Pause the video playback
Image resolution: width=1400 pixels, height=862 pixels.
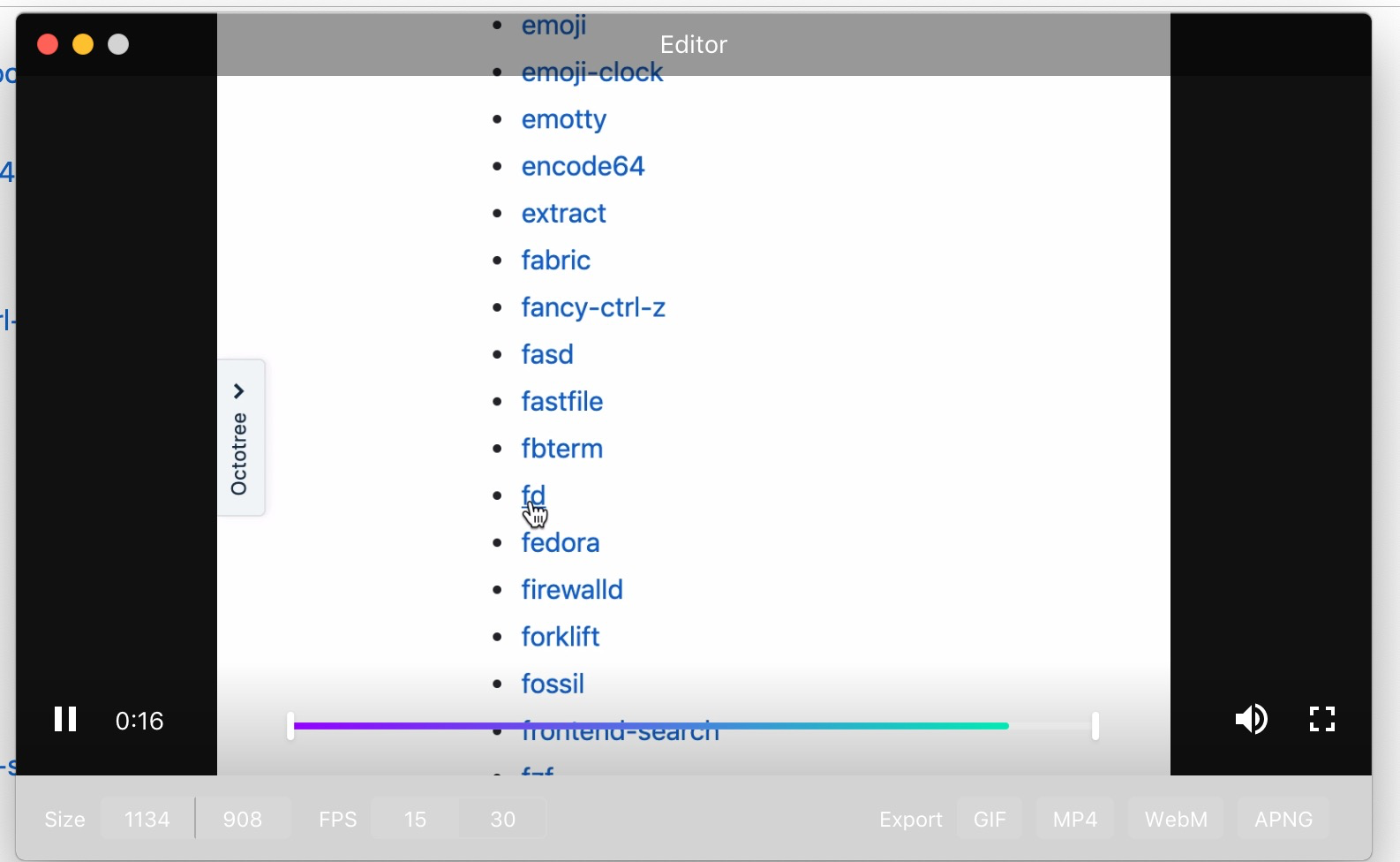click(x=65, y=719)
